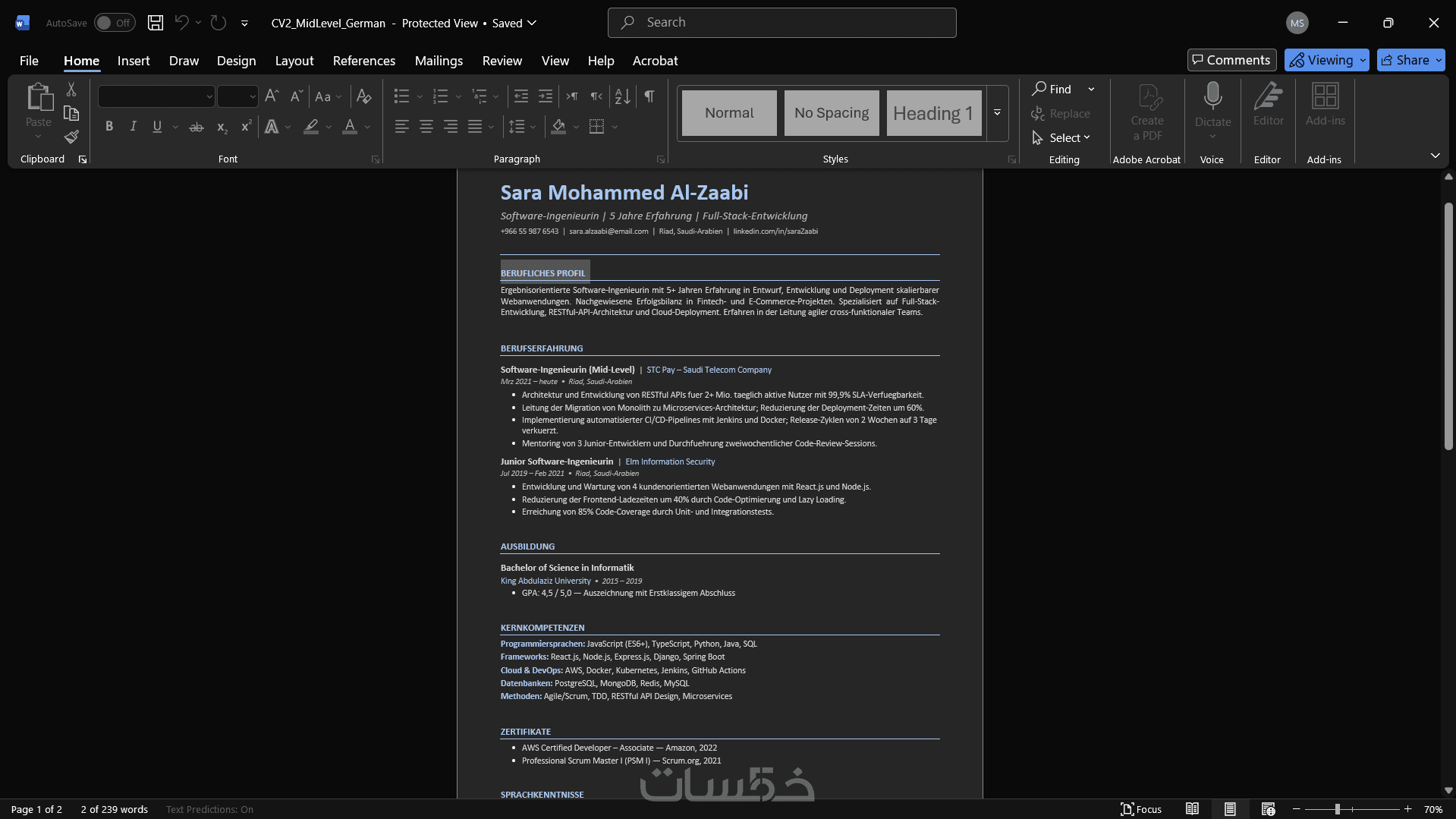
Task: Shrink font size with decrease icon
Action: (x=297, y=96)
